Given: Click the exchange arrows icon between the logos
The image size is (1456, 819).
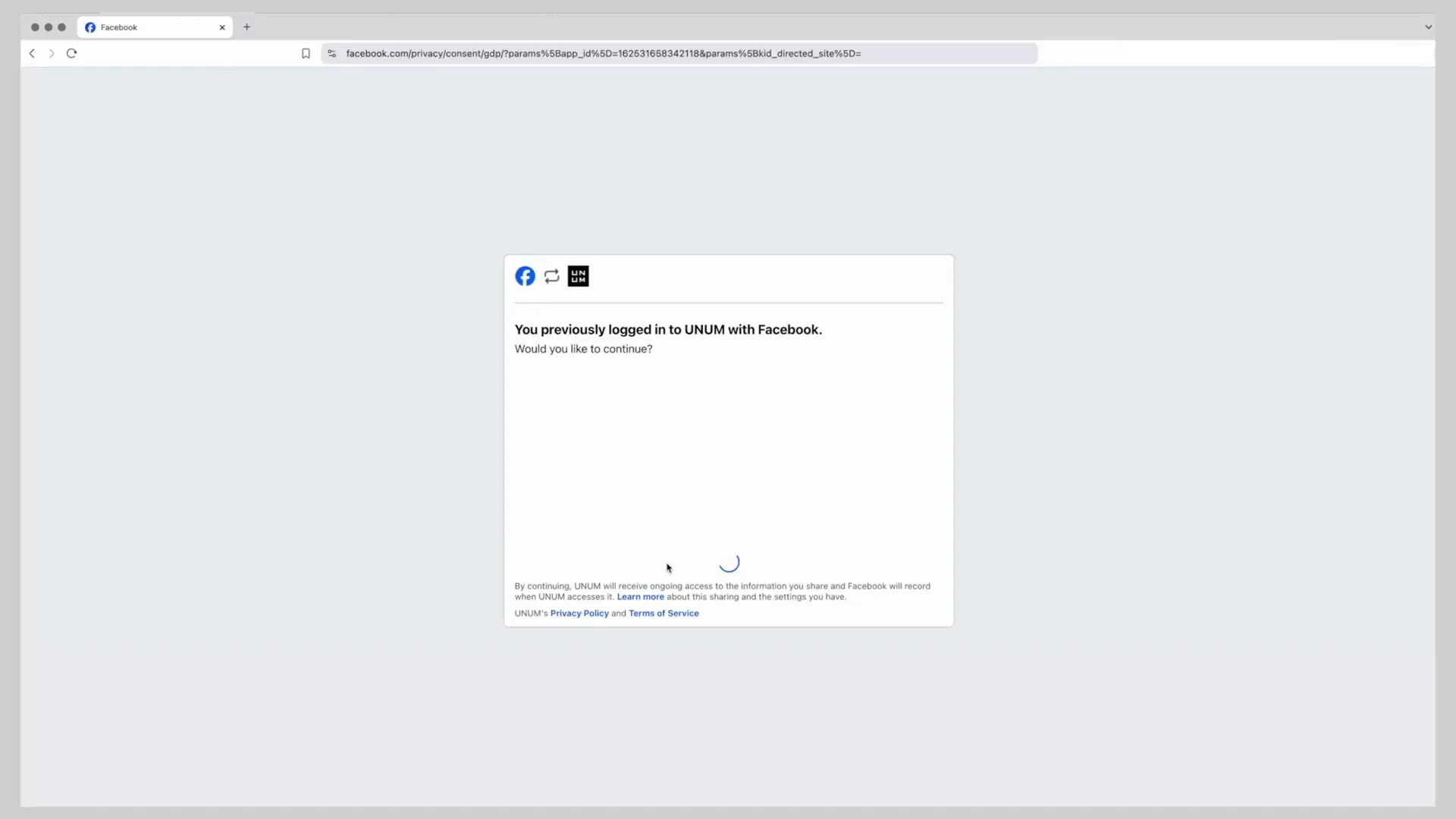Looking at the screenshot, I should pyautogui.click(x=551, y=276).
